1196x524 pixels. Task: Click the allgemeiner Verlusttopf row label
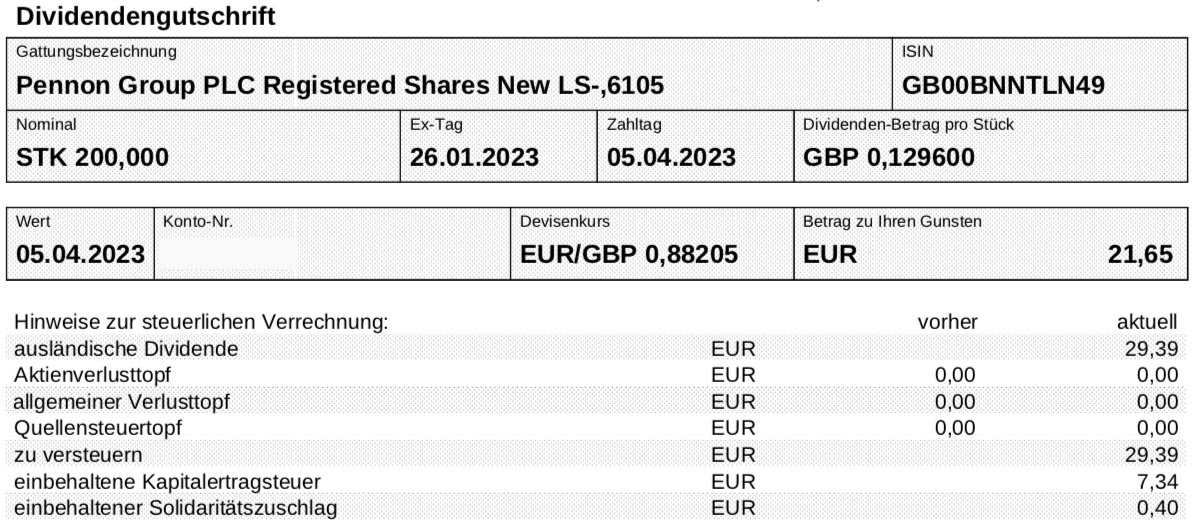[122, 402]
